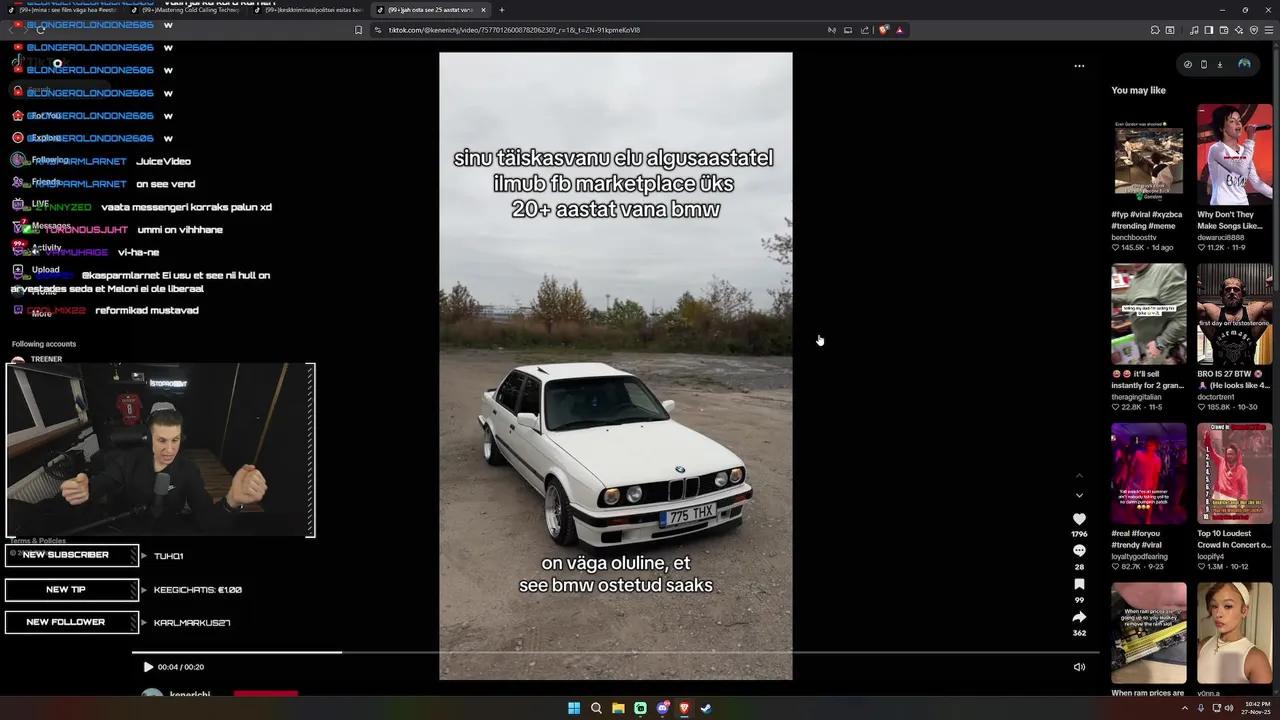Open the profile avatar in top right
The height and width of the screenshot is (720, 1280).
point(1244,64)
